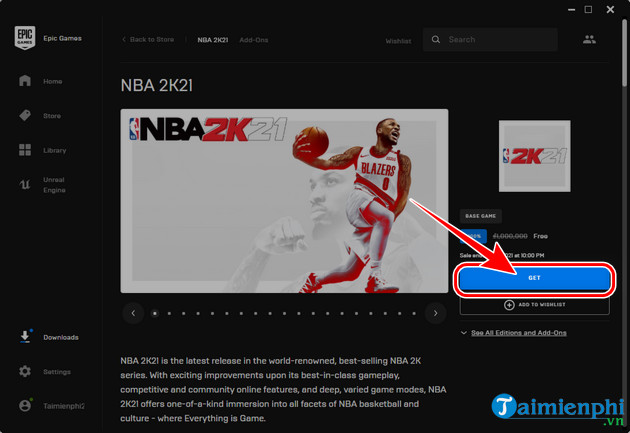Click the blue GET button
Screen dimensions: 630x433
(x=534, y=278)
